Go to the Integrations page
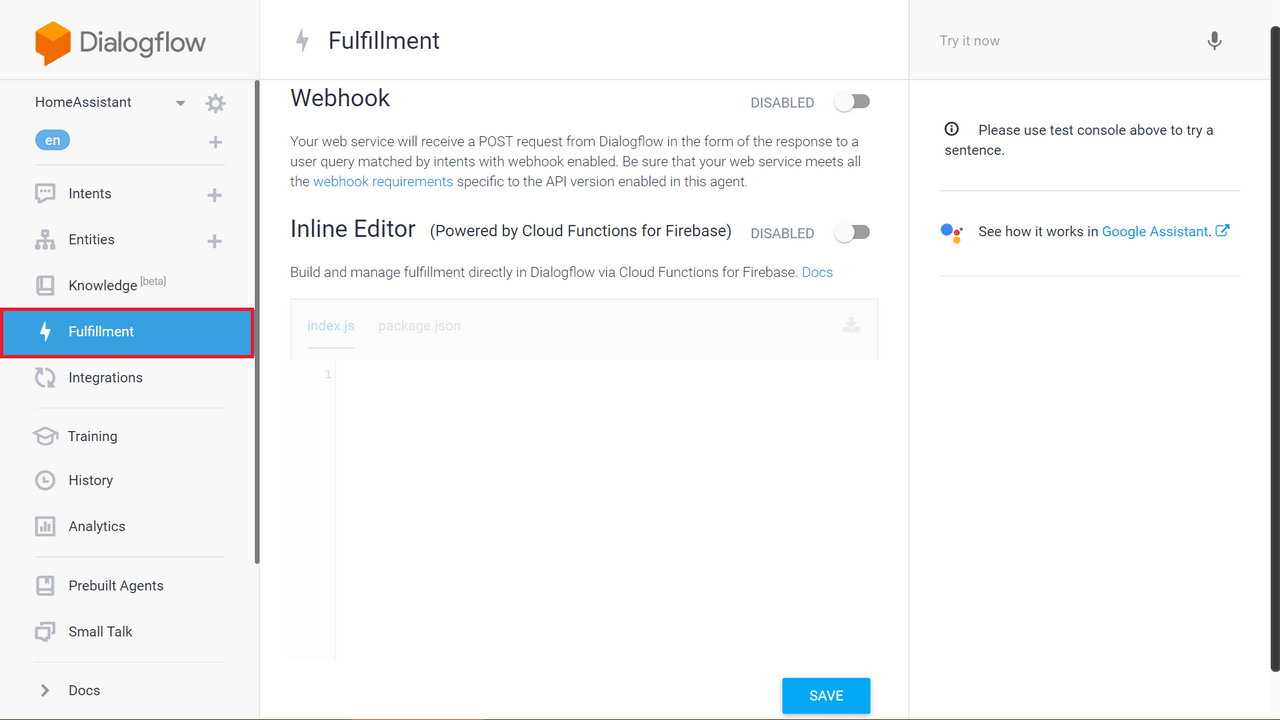The width and height of the screenshot is (1280, 720). click(105, 378)
